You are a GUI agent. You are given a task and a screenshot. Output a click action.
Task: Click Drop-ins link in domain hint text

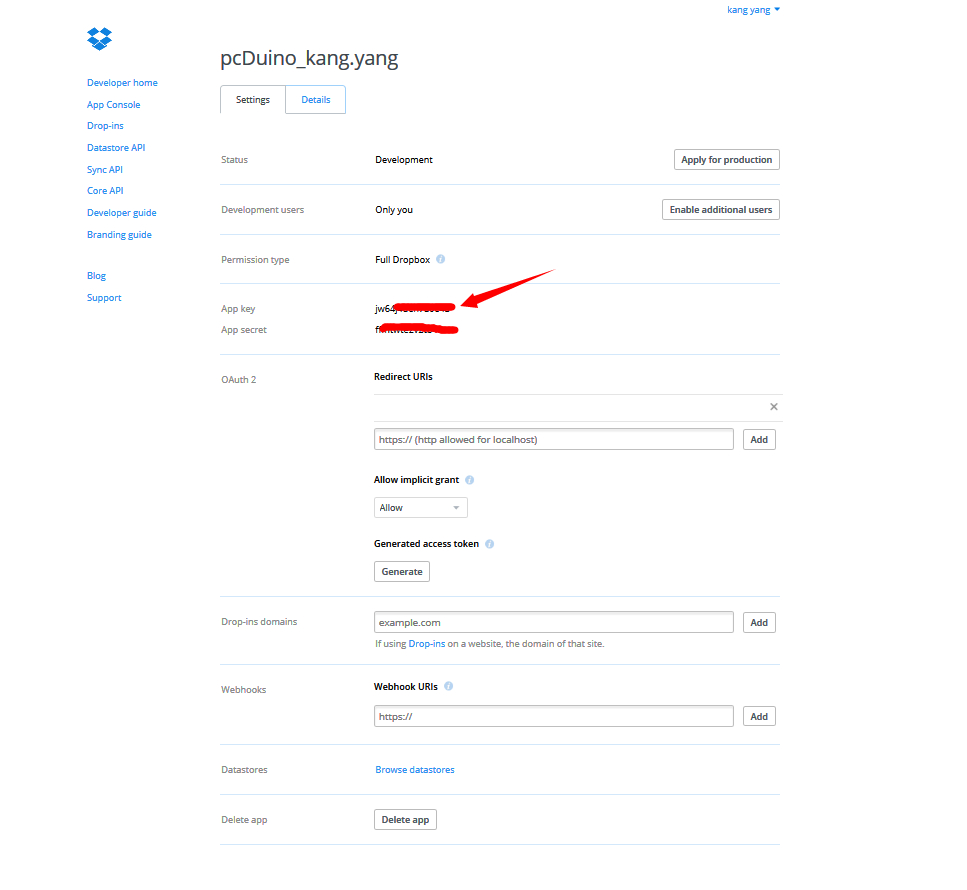click(x=427, y=644)
